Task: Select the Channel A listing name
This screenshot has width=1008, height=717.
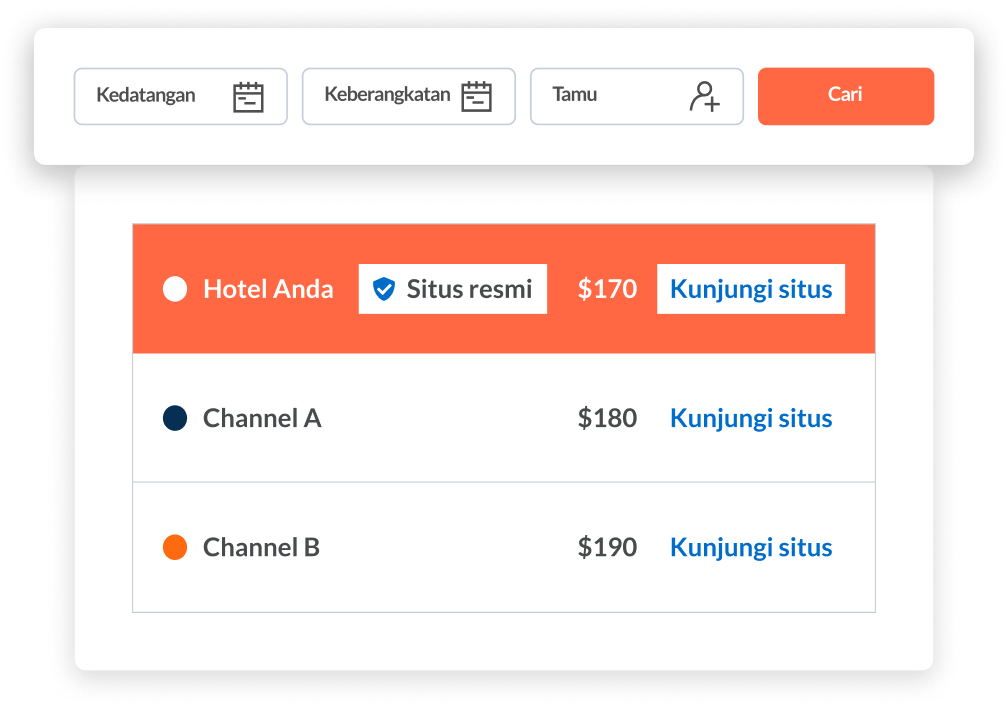Action: 262,418
